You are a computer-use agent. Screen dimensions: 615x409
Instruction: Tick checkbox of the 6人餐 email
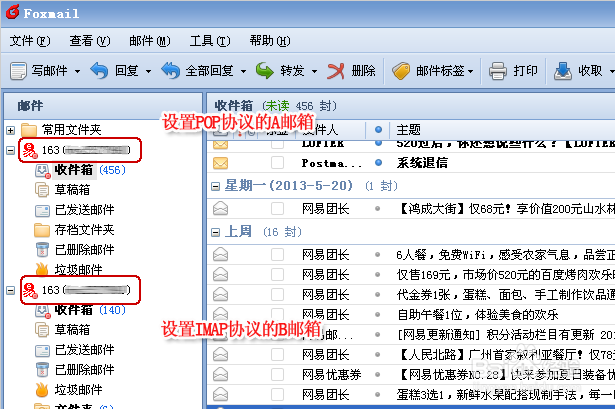pyautogui.click(x=277, y=254)
